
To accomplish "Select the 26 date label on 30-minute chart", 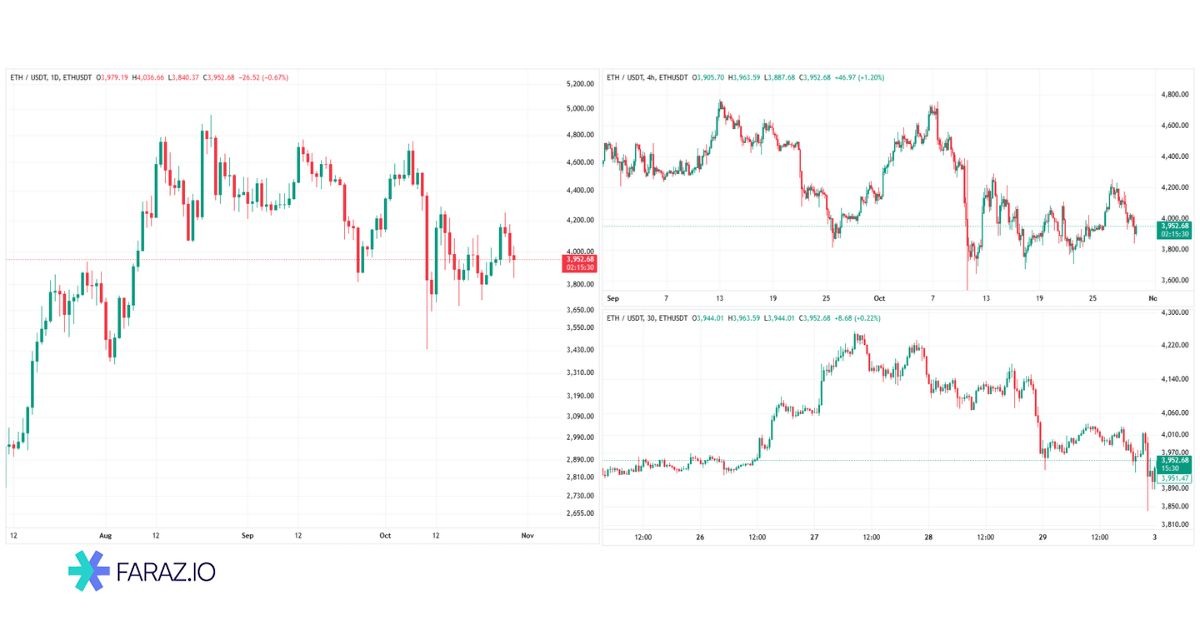I will coord(700,537).
